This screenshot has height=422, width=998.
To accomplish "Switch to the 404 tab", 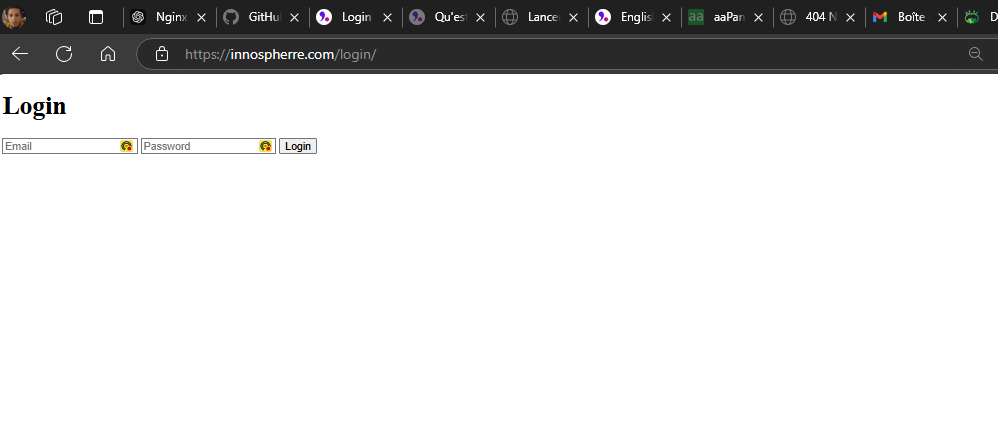I will point(819,17).
